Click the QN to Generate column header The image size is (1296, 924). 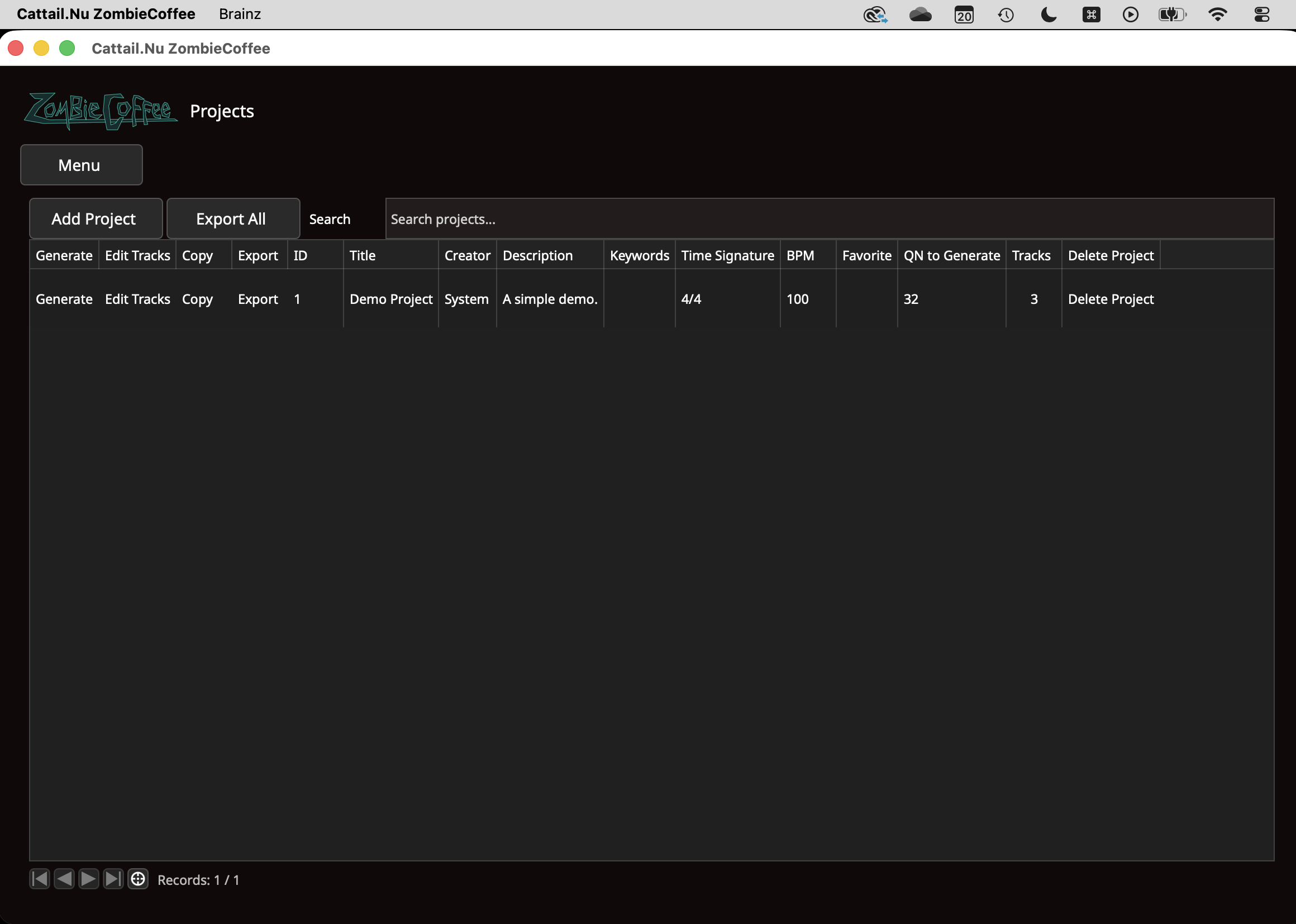pyautogui.click(x=951, y=255)
